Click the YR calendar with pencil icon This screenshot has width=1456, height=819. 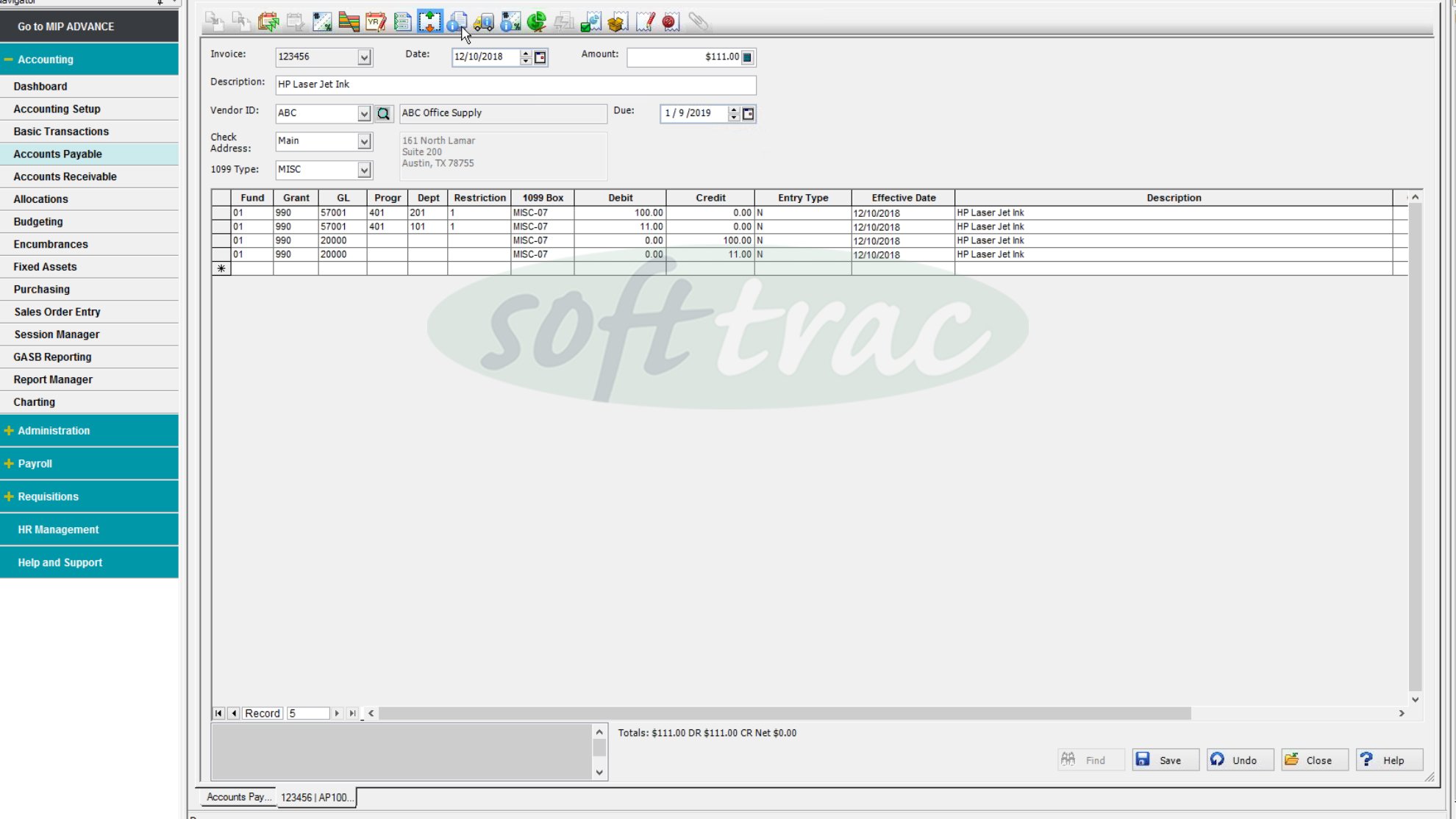376,22
